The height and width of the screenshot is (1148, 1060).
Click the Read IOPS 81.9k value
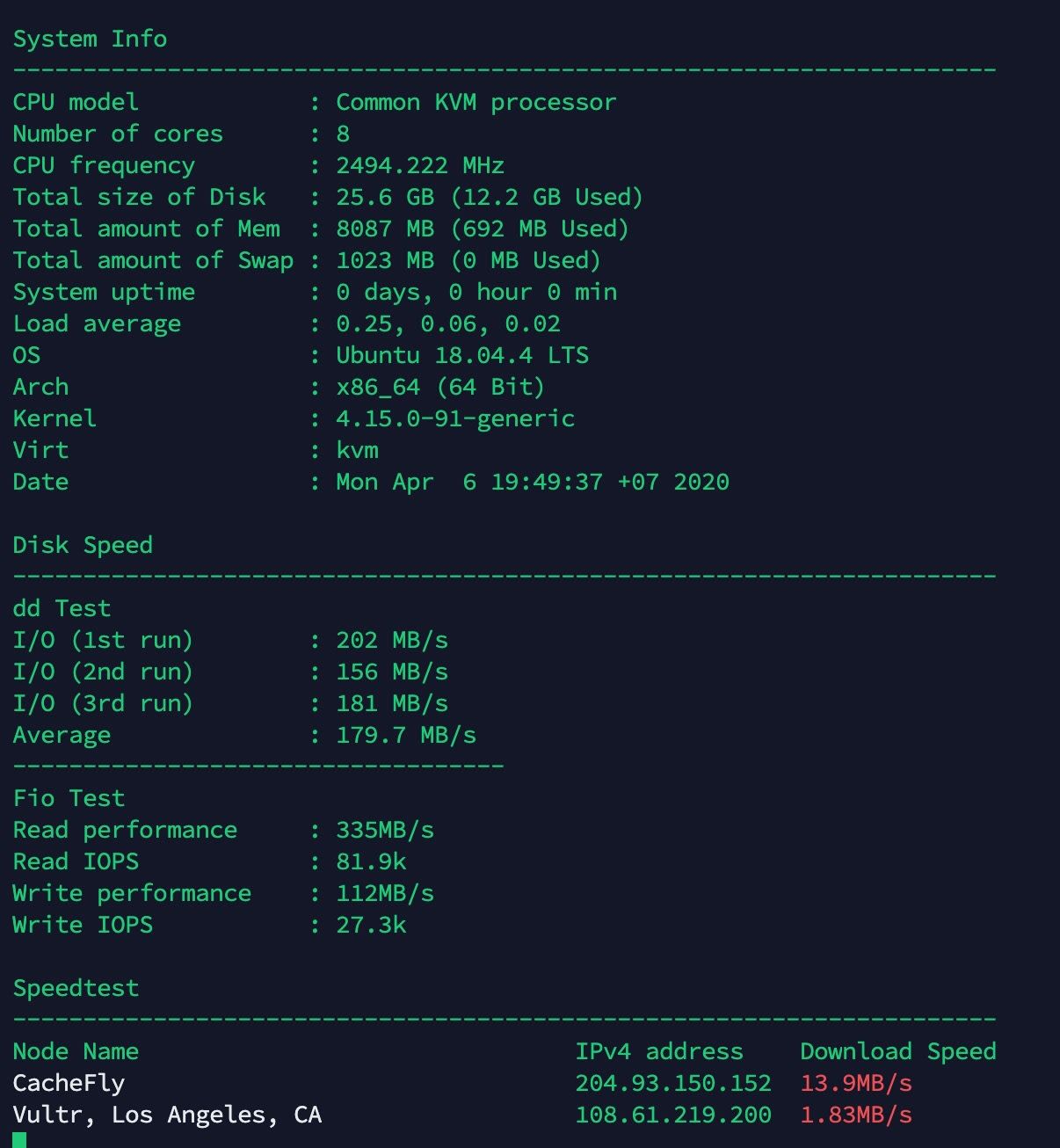click(x=371, y=861)
